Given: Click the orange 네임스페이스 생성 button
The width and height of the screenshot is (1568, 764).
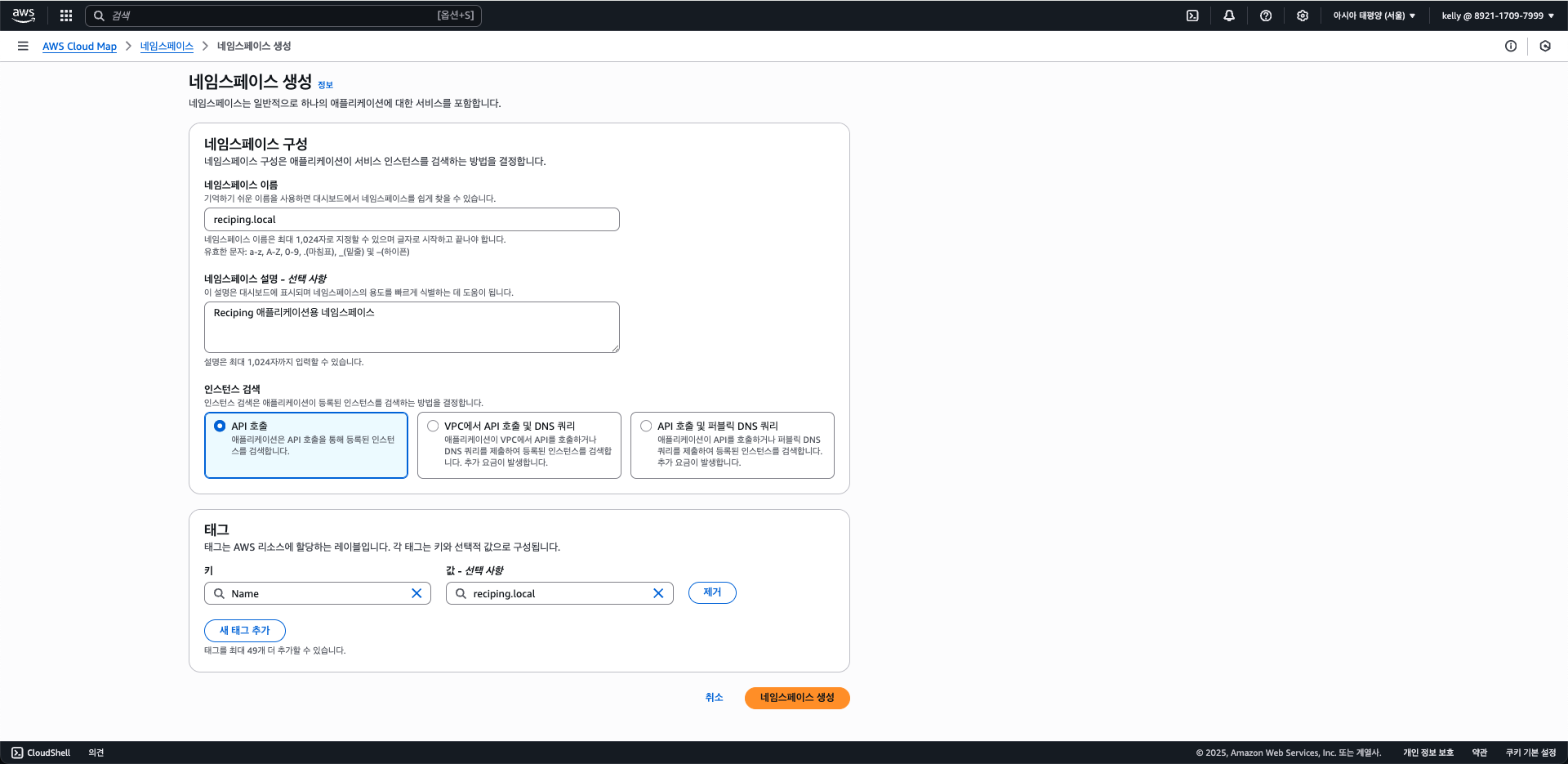Looking at the screenshot, I should (797, 698).
